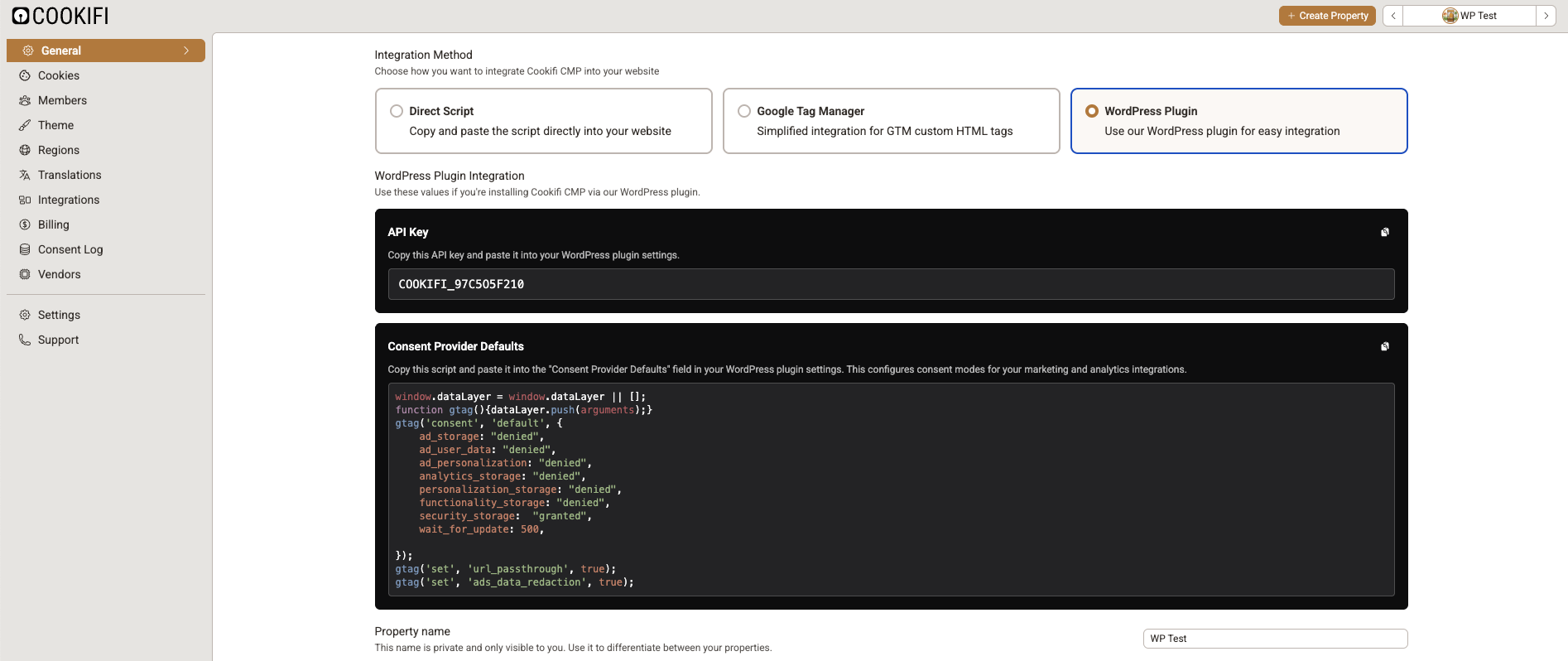Viewport: 1568px width, 661px height.
Task: Open the Members menu item
Action: pyautogui.click(x=106, y=100)
